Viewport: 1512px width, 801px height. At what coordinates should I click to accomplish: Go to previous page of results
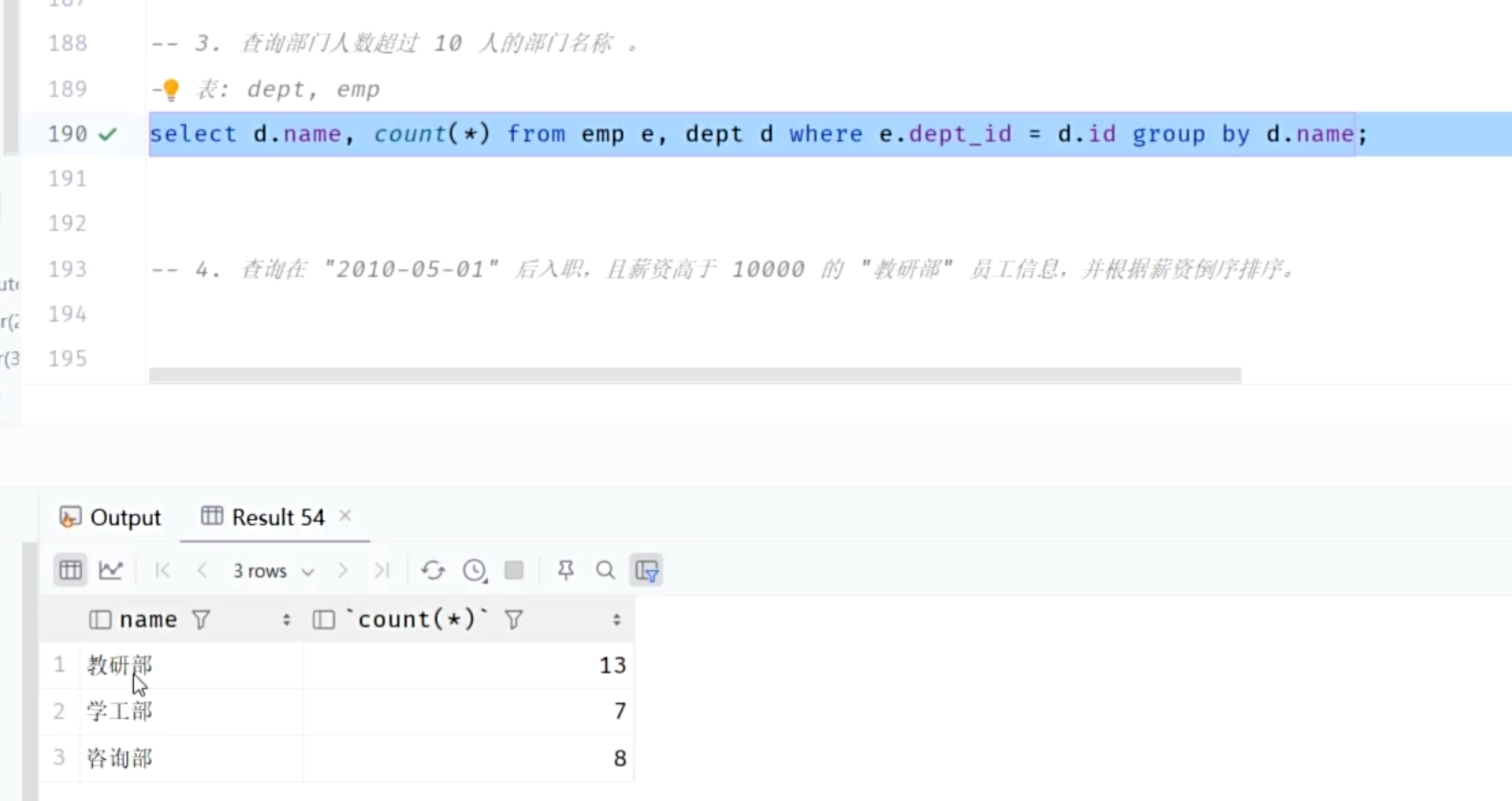coord(202,570)
